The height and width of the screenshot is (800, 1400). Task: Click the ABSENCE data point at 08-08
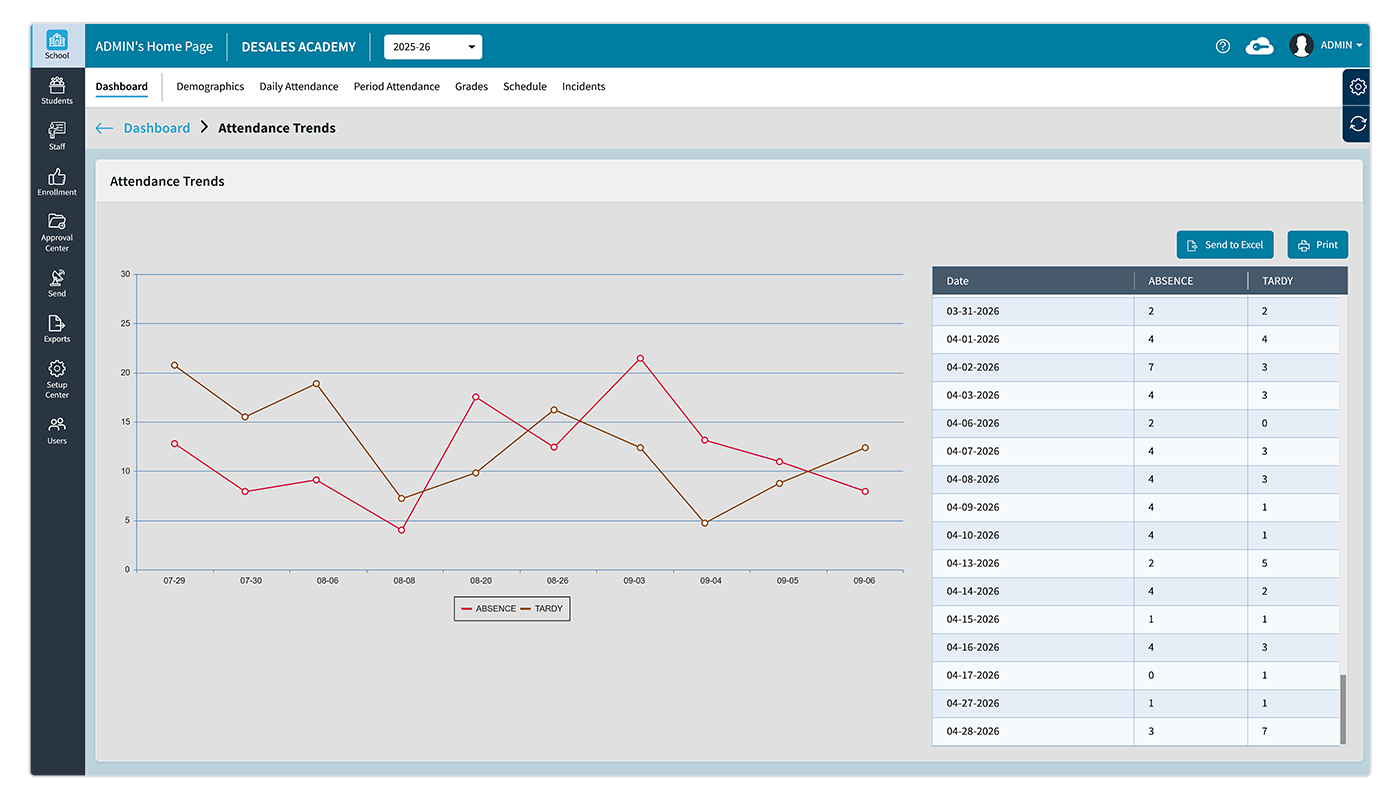coord(402,530)
